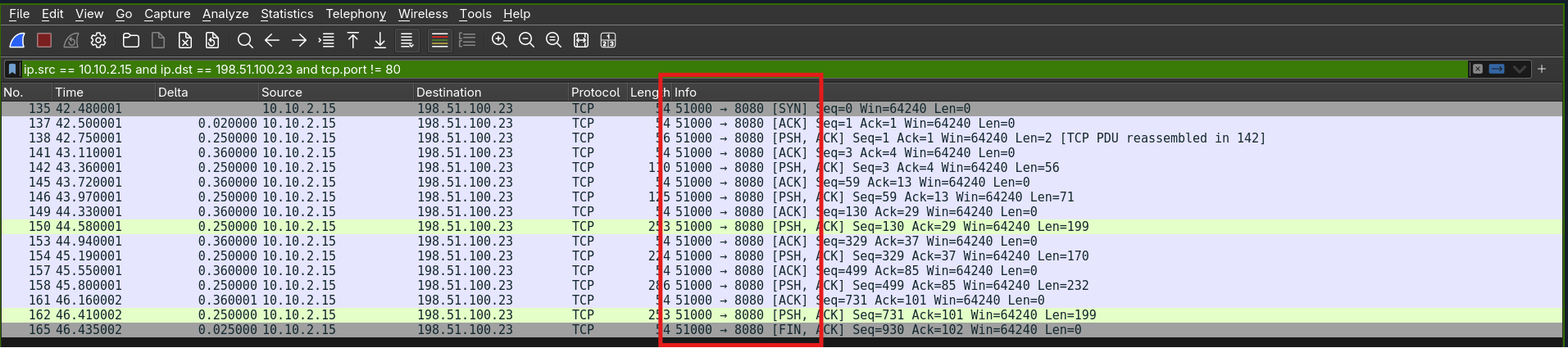Open the display filter bookmark menu
The width and height of the screenshot is (1568, 348).
pos(12,70)
